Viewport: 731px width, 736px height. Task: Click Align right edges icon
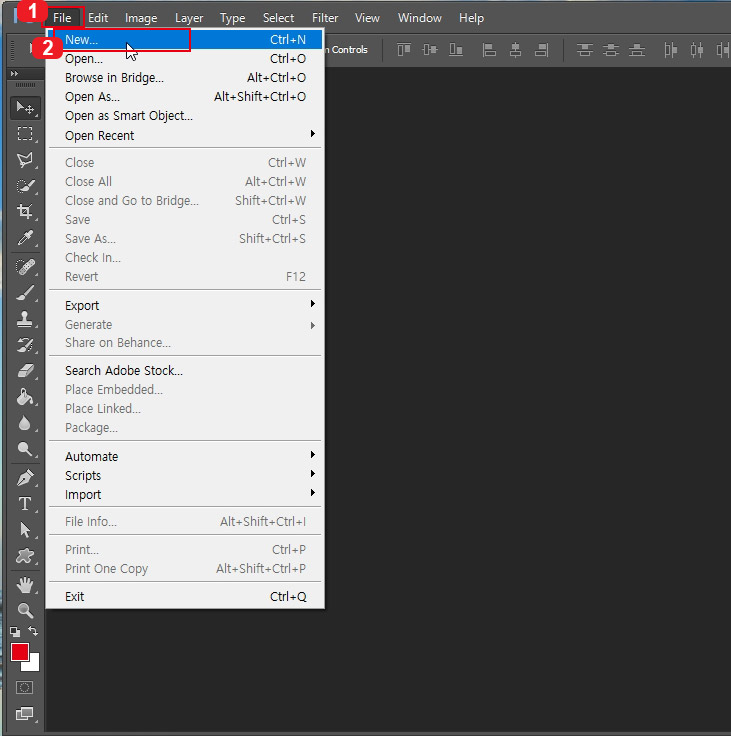tap(542, 49)
